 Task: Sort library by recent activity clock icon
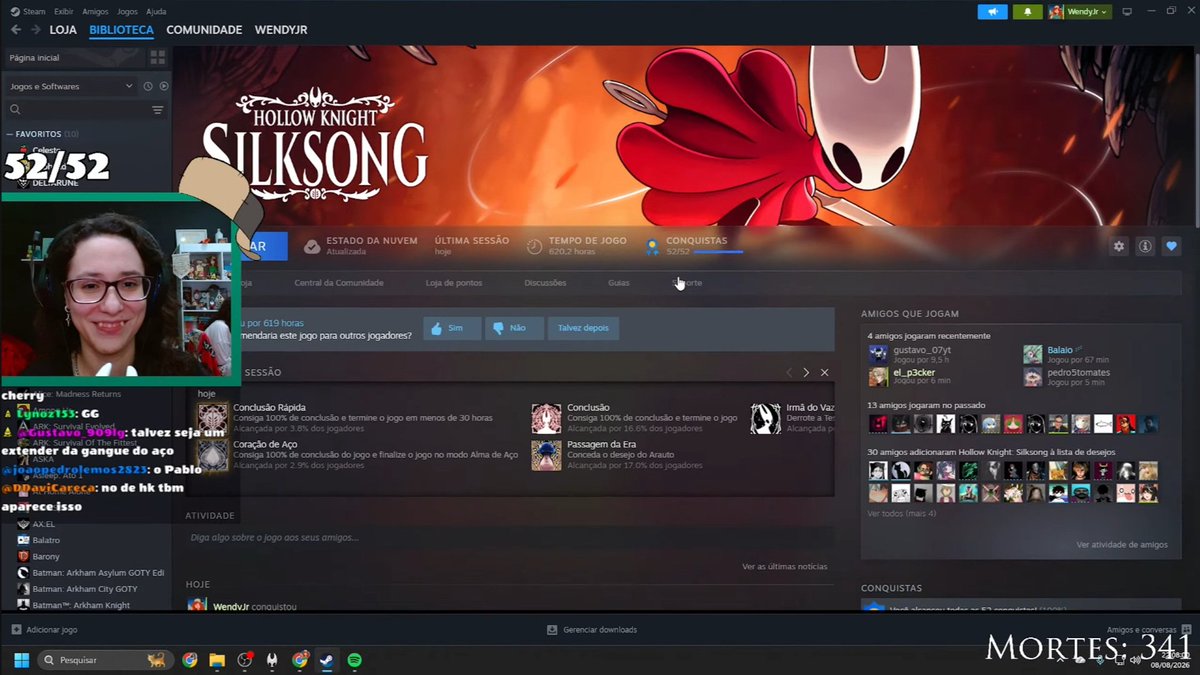click(148, 86)
